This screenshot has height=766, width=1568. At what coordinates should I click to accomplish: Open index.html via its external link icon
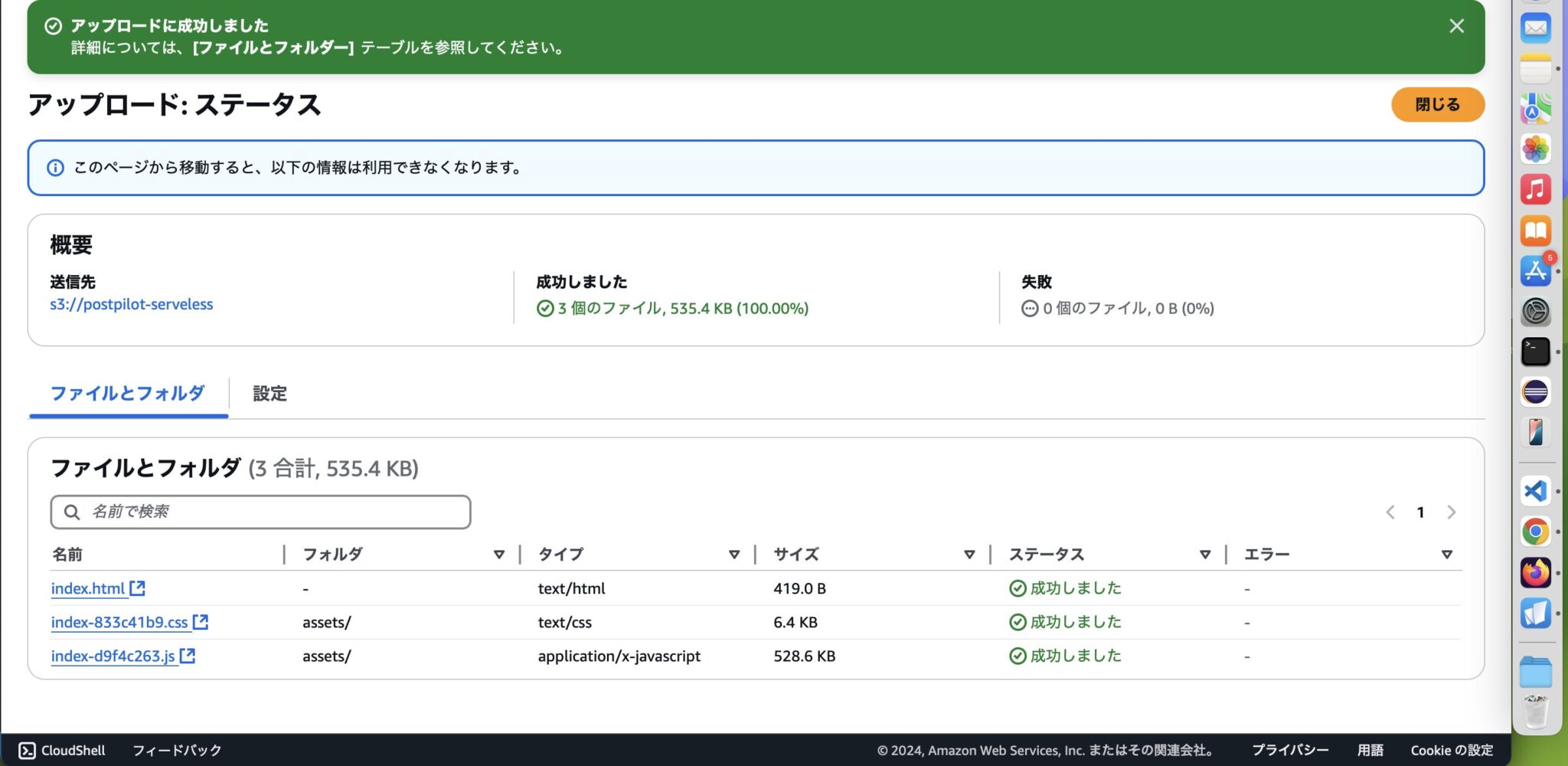pos(138,588)
